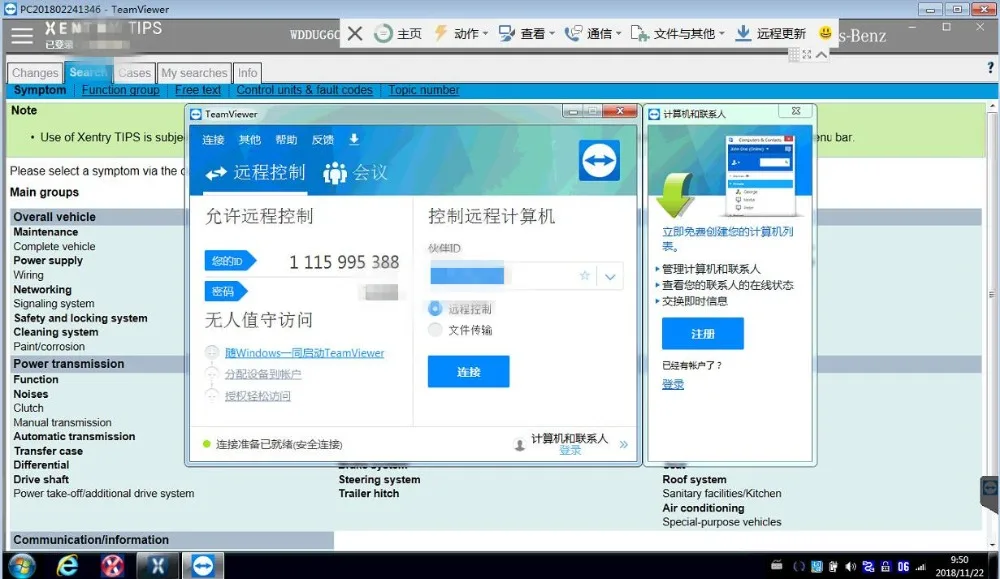Switch to the 会议 meeting tab
This screenshot has width=1000, height=579.
coord(355,172)
